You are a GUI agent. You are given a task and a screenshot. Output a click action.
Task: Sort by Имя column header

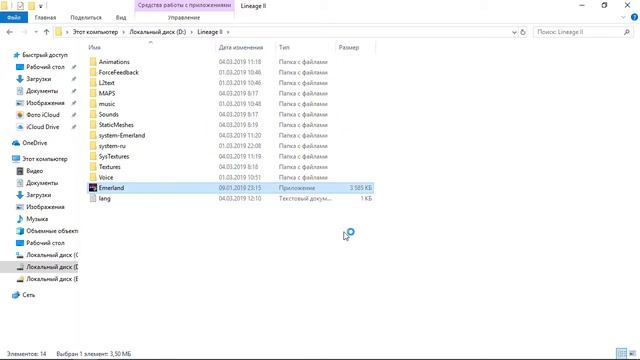coord(94,47)
